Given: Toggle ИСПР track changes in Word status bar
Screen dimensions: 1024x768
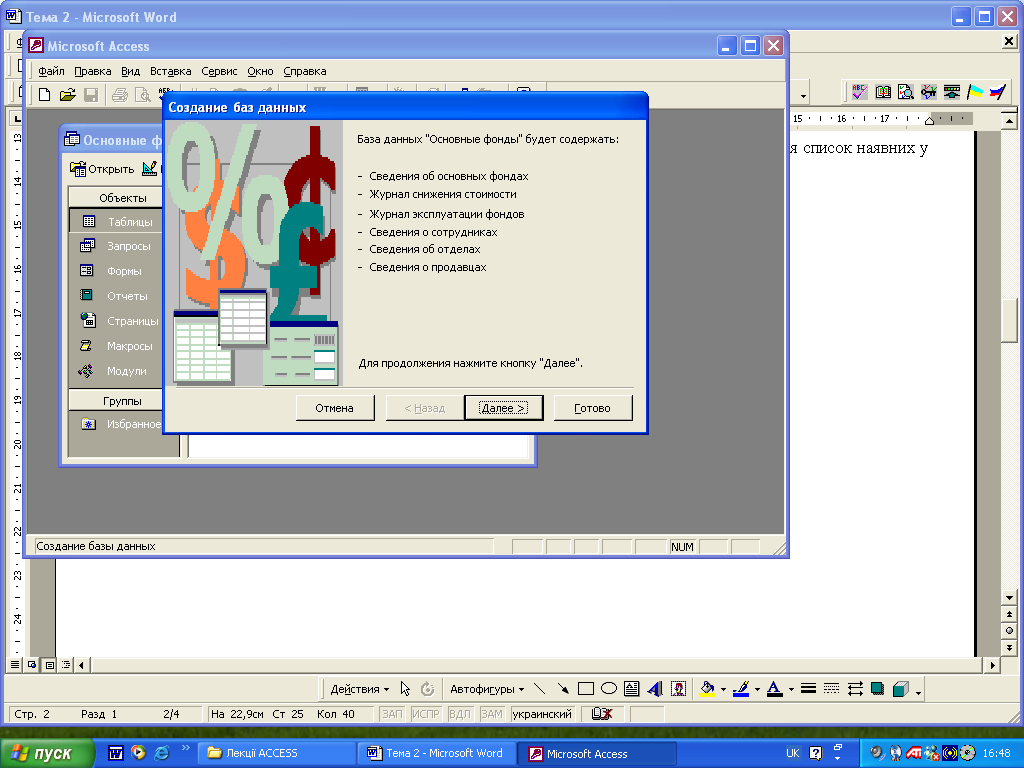Looking at the screenshot, I should pyautogui.click(x=426, y=714).
